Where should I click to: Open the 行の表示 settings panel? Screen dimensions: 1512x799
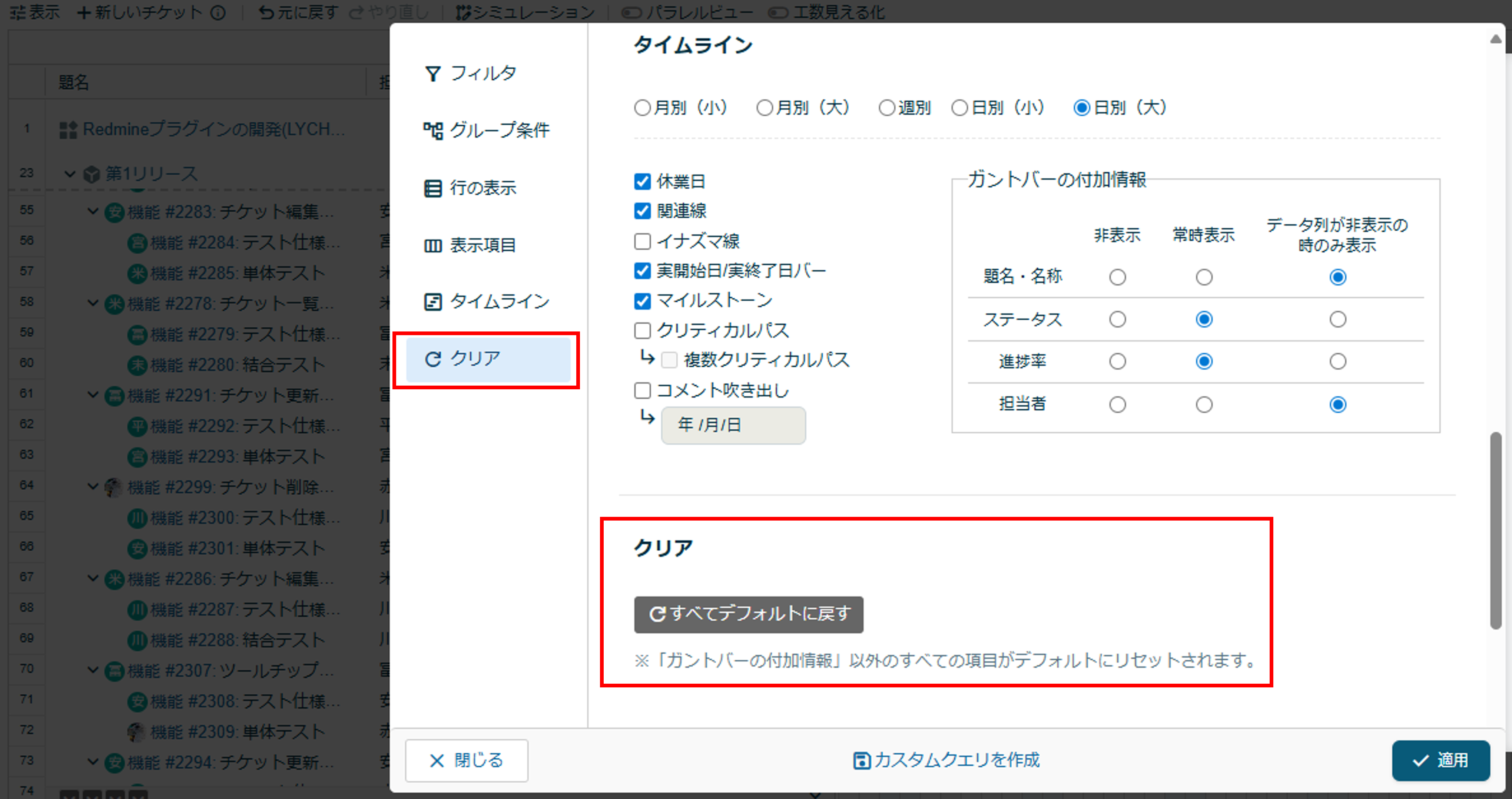click(483, 188)
